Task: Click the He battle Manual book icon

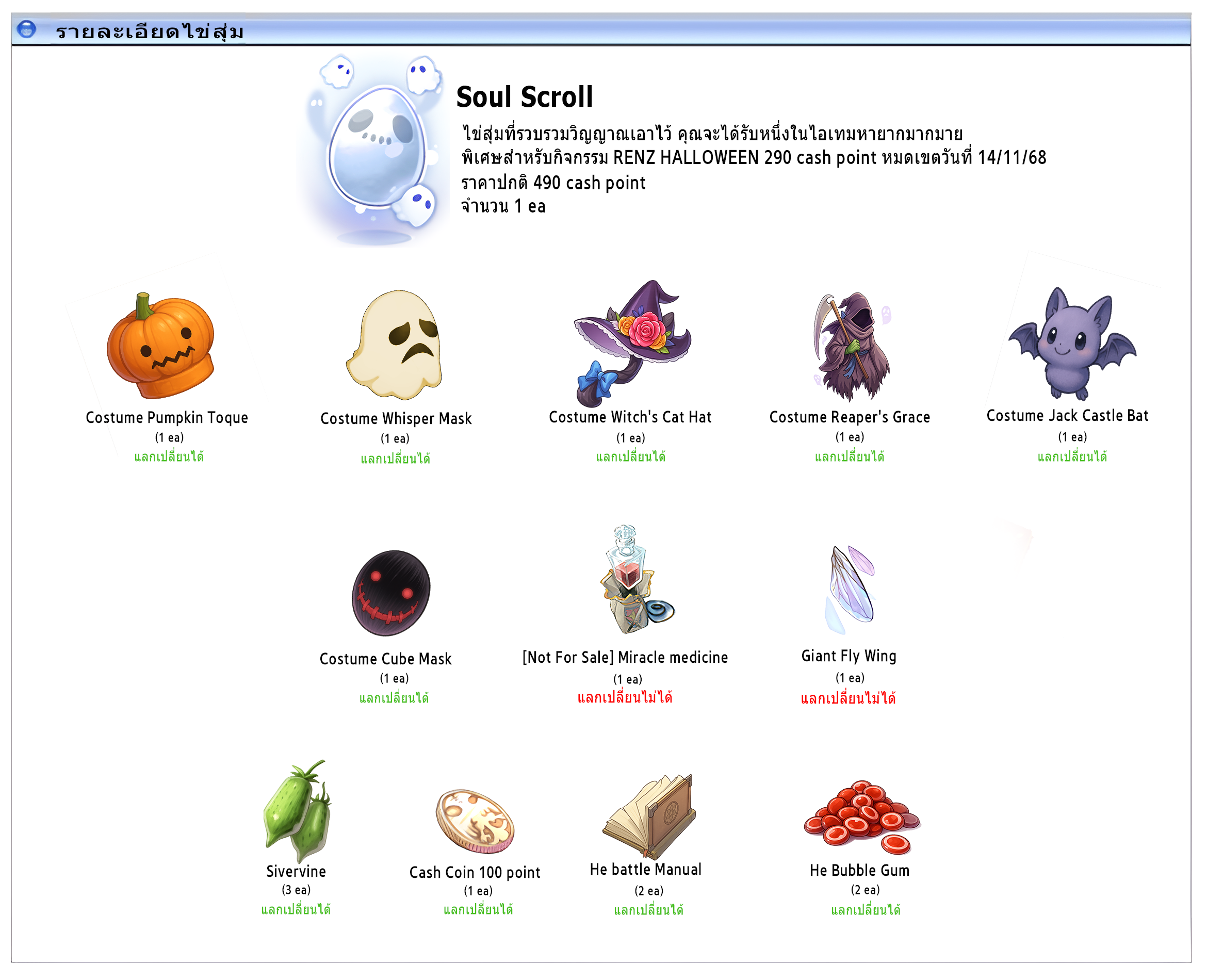Action: [x=650, y=816]
